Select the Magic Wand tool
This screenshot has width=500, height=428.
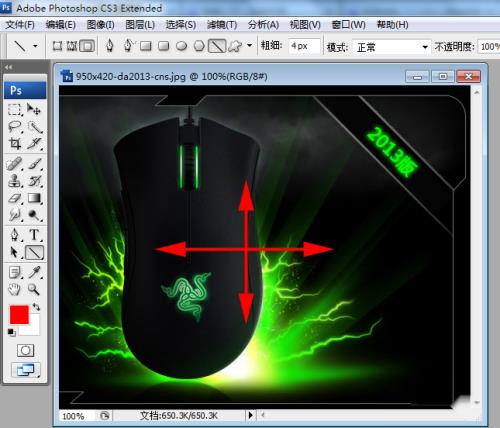pyautogui.click(x=34, y=127)
